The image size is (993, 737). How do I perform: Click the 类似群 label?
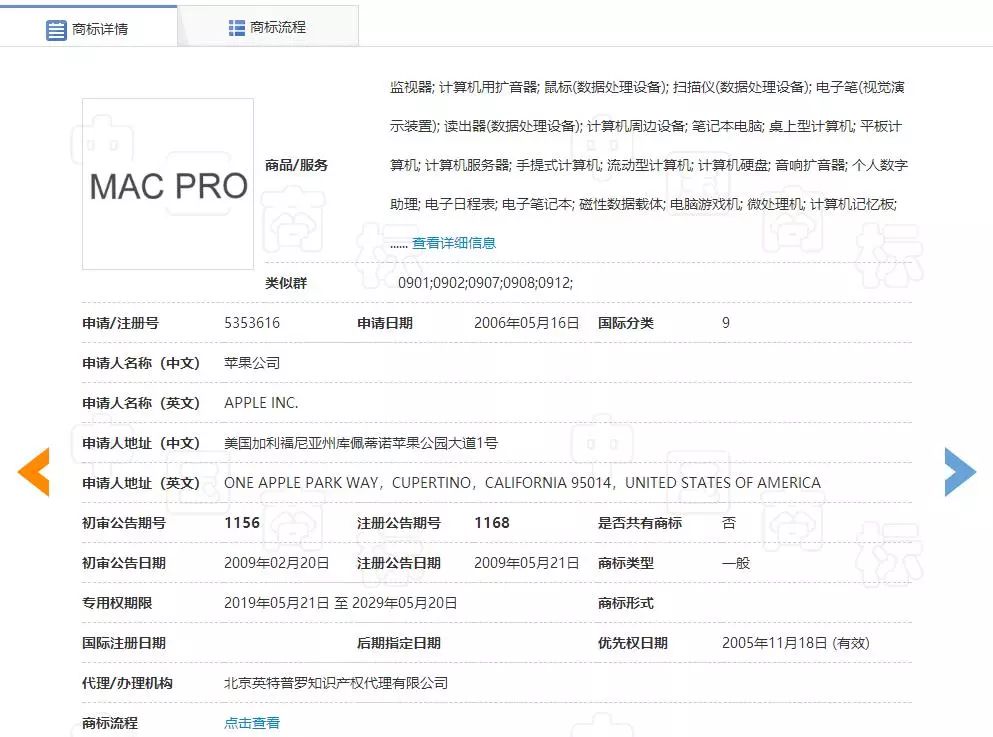(x=286, y=283)
